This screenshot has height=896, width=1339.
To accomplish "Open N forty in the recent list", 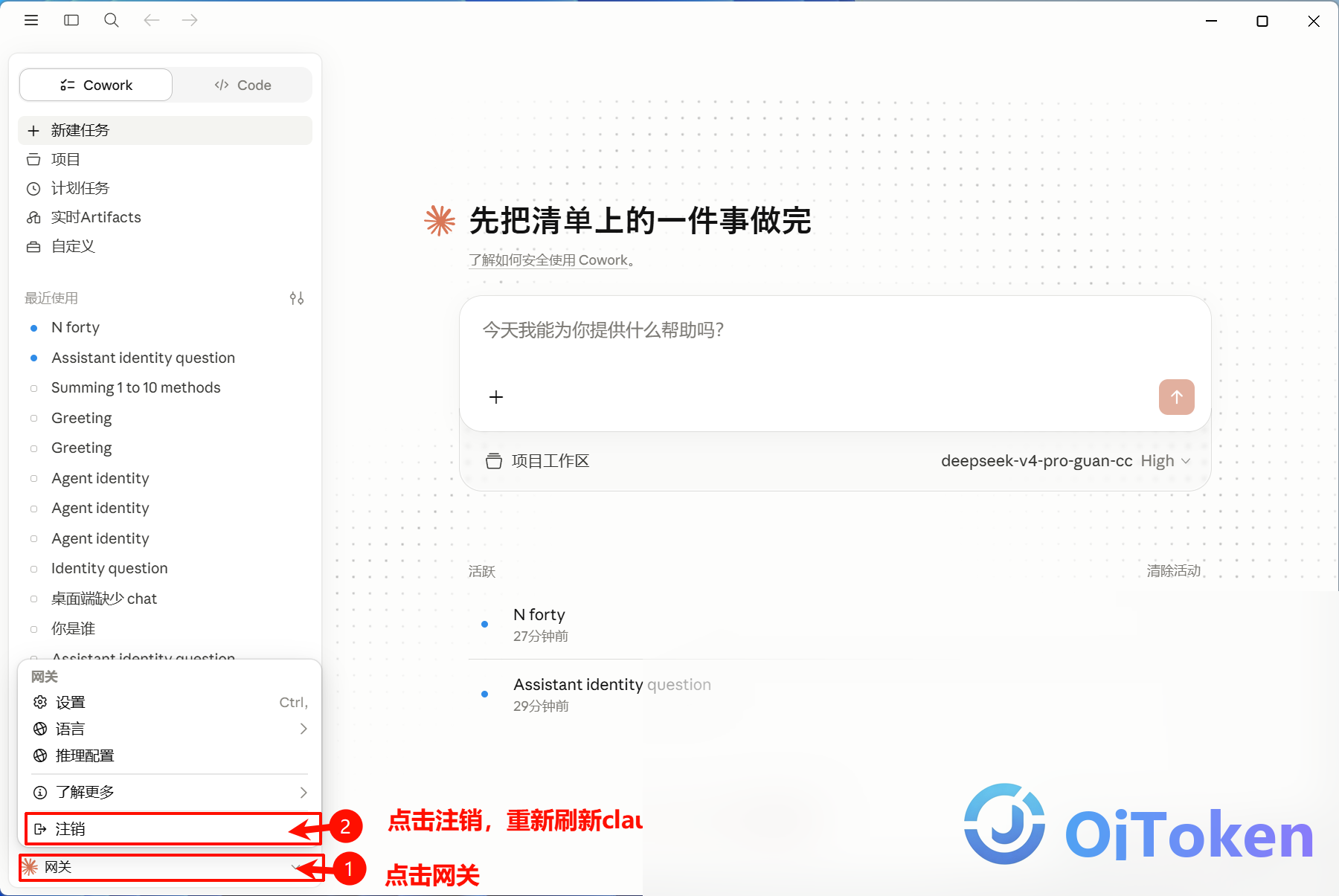I will pyautogui.click(x=165, y=327).
